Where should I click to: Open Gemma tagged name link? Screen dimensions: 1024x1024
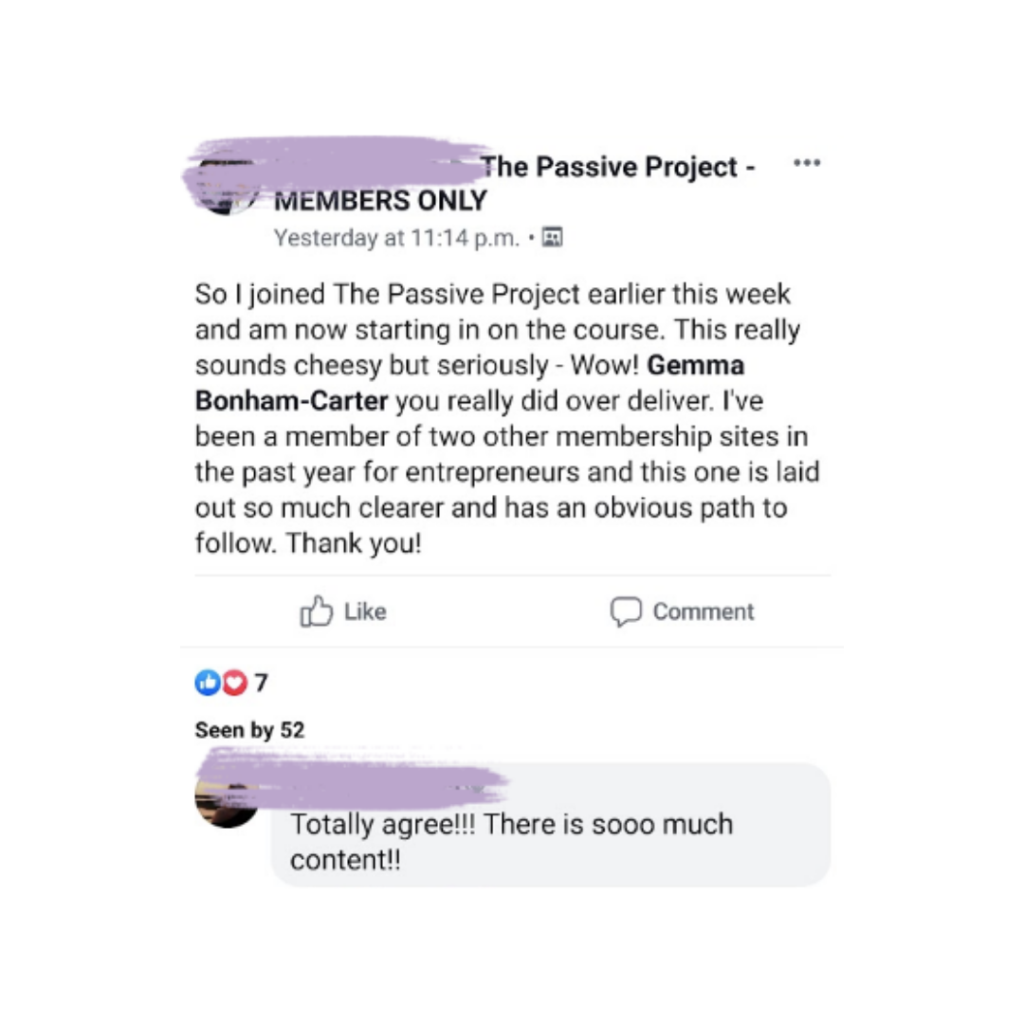[x=696, y=365]
